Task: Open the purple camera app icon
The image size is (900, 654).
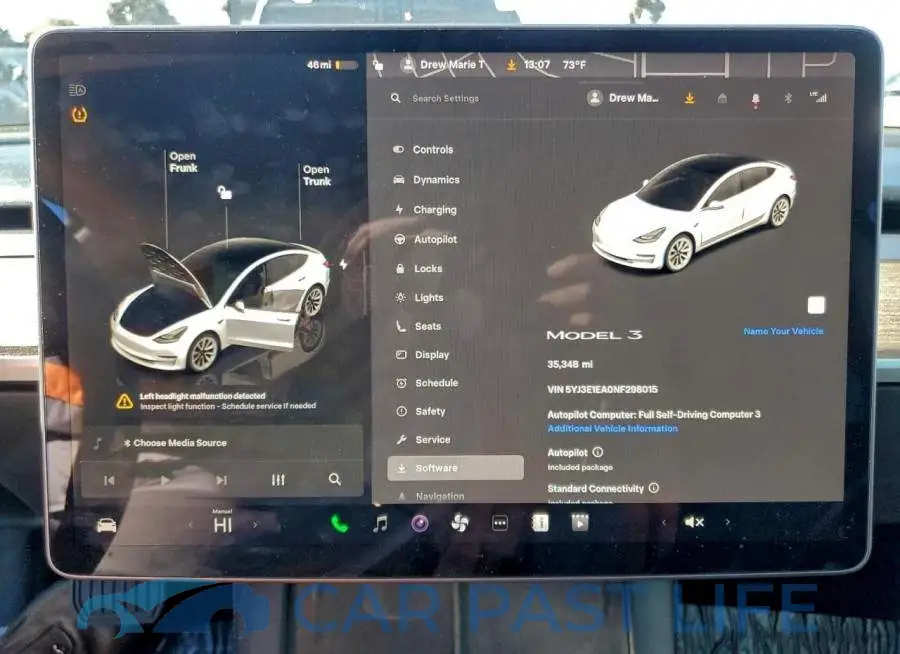Action: click(420, 523)
